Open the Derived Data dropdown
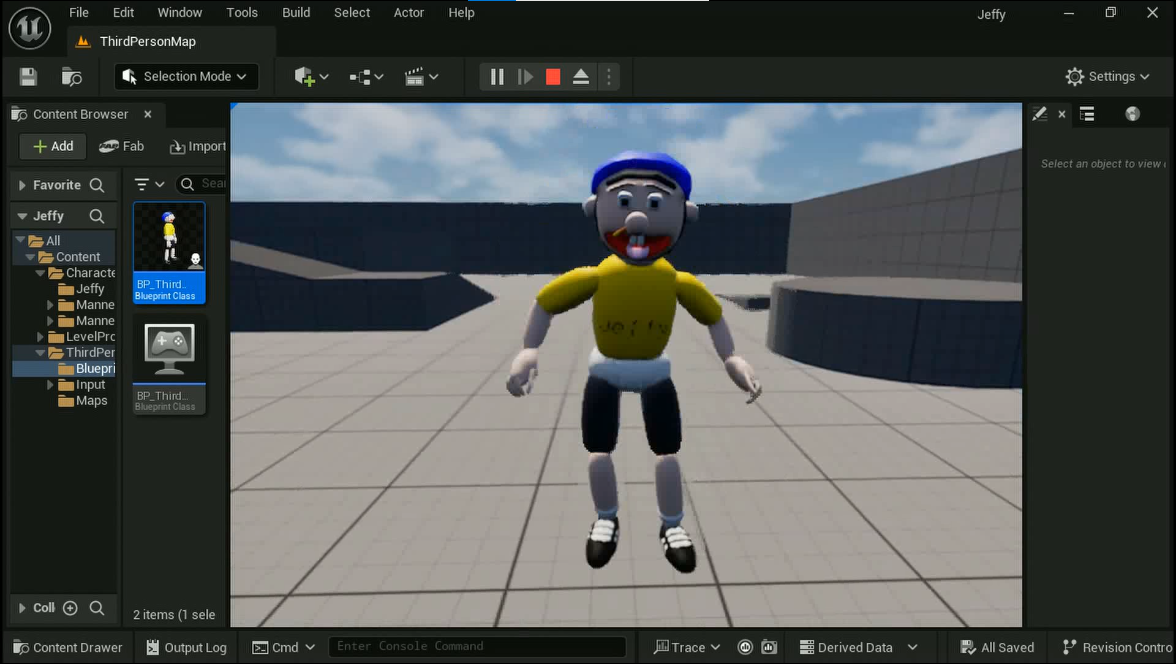This screenshot has width=1176, height=664. (x=859, y=647)
